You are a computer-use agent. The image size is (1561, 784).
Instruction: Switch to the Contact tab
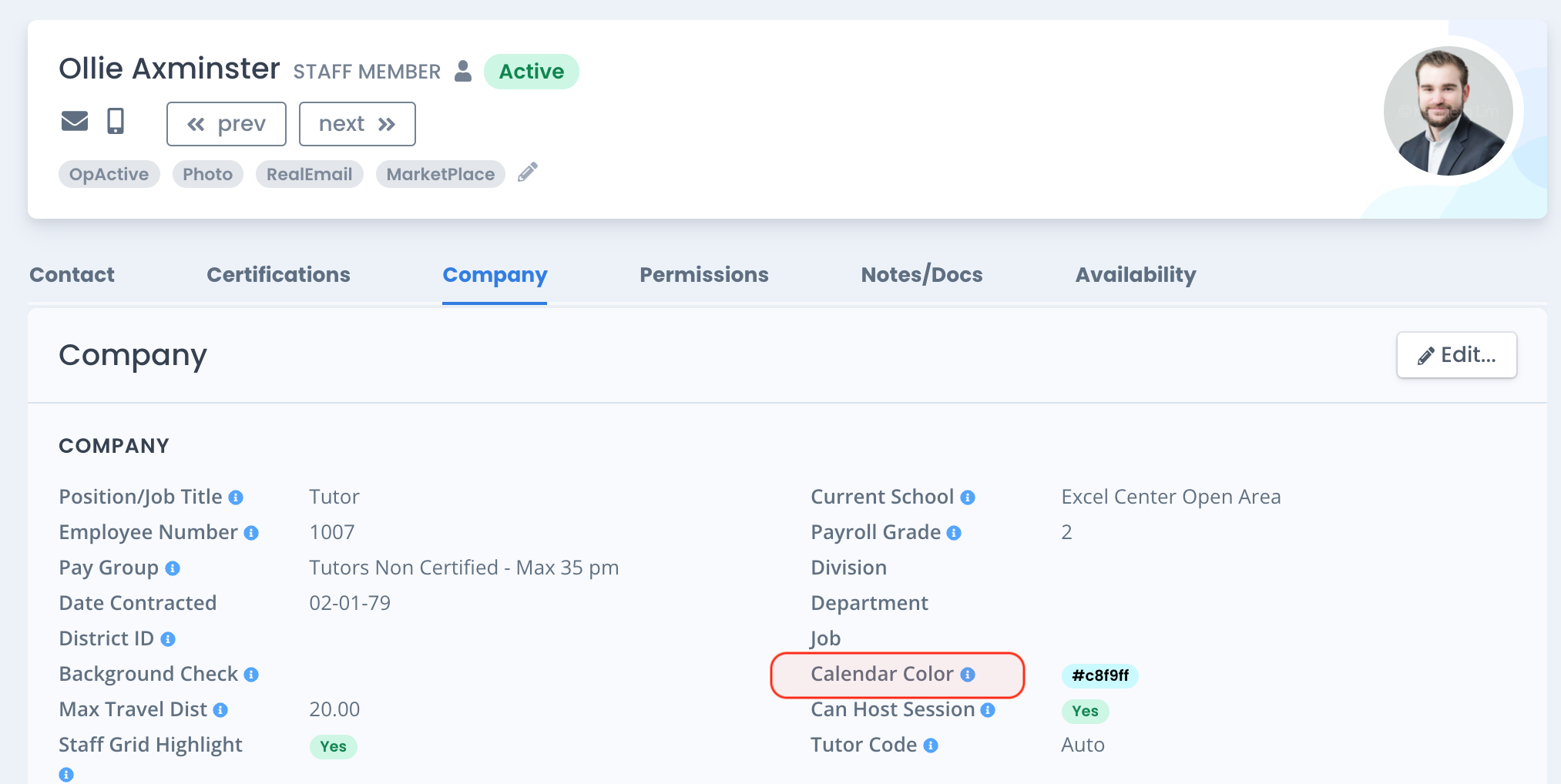click(72, 275)
